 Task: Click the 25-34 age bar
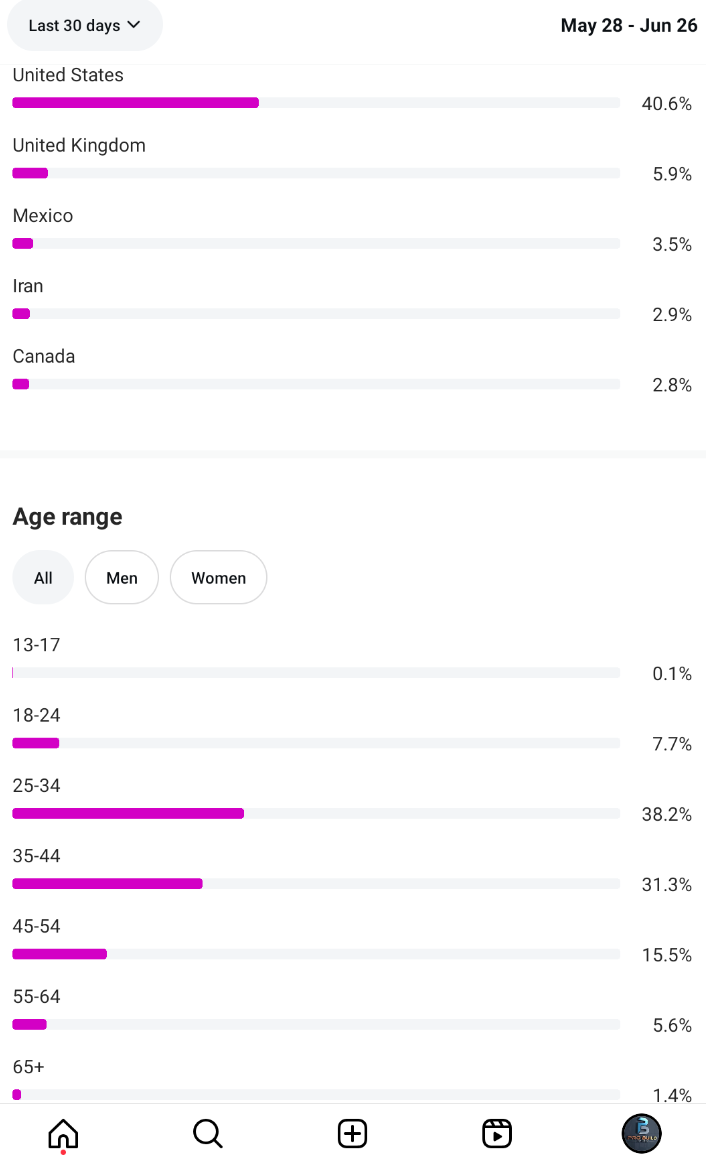316,813
